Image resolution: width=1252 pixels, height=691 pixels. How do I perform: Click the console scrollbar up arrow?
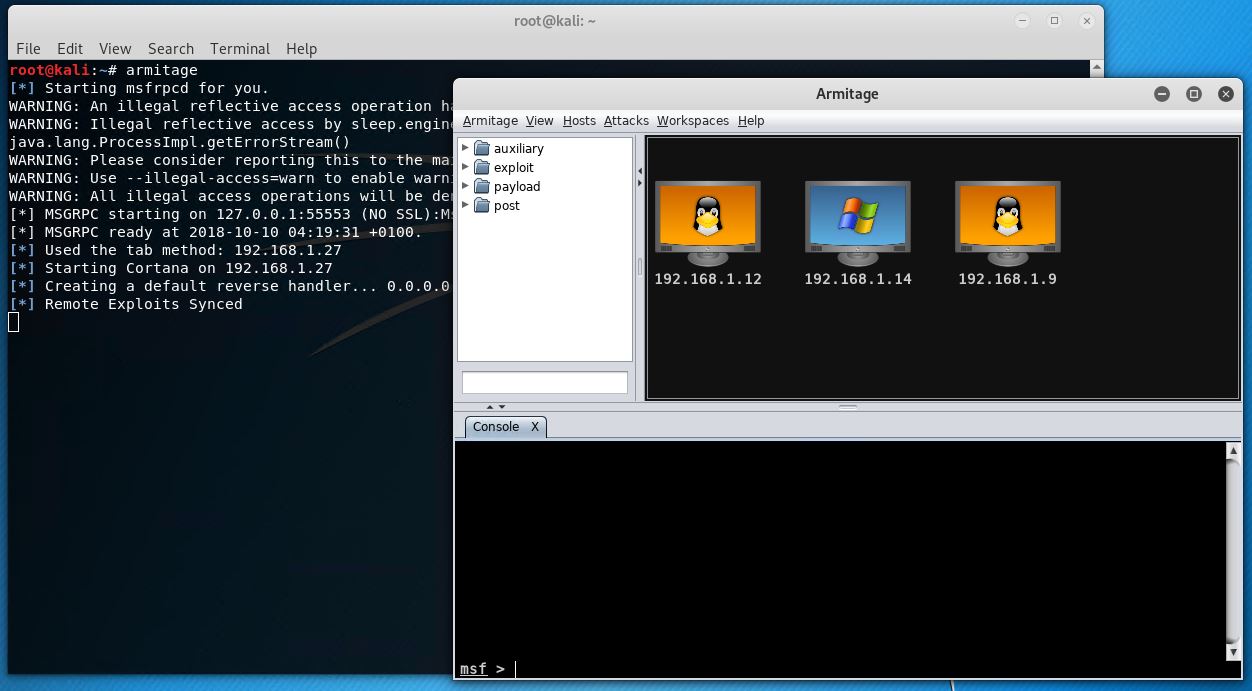click(1233, 451)
